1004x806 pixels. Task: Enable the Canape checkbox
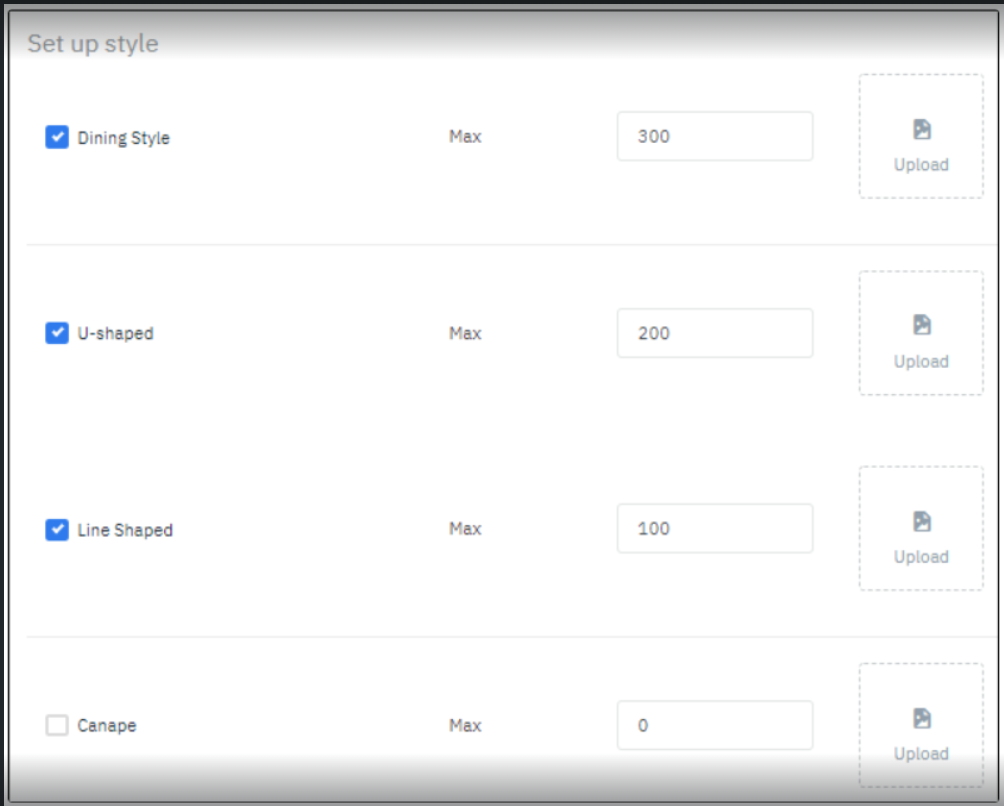pyautogui.click(x=57, y=725)
